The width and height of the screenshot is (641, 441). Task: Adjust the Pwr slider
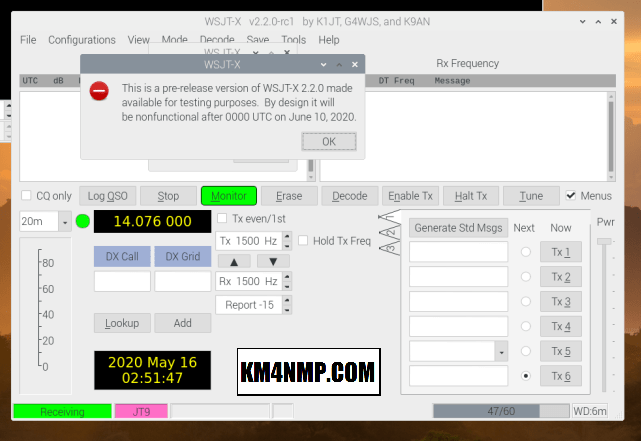pyautogui.click(x=604, y=242)
